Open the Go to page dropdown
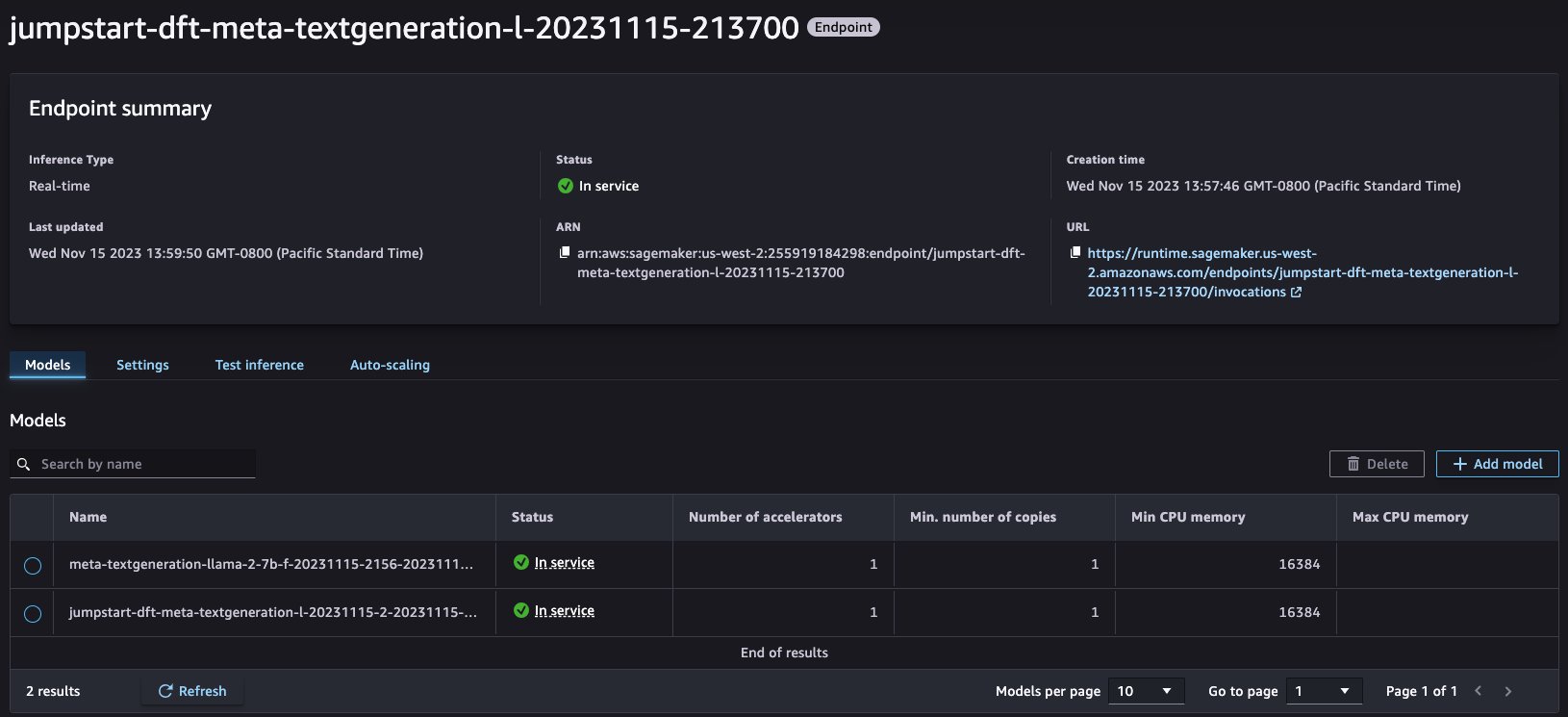 tap(1324, 691)
